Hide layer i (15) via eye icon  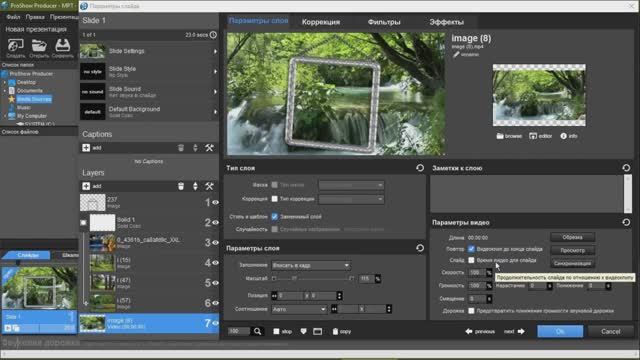[x=215, y=262]
